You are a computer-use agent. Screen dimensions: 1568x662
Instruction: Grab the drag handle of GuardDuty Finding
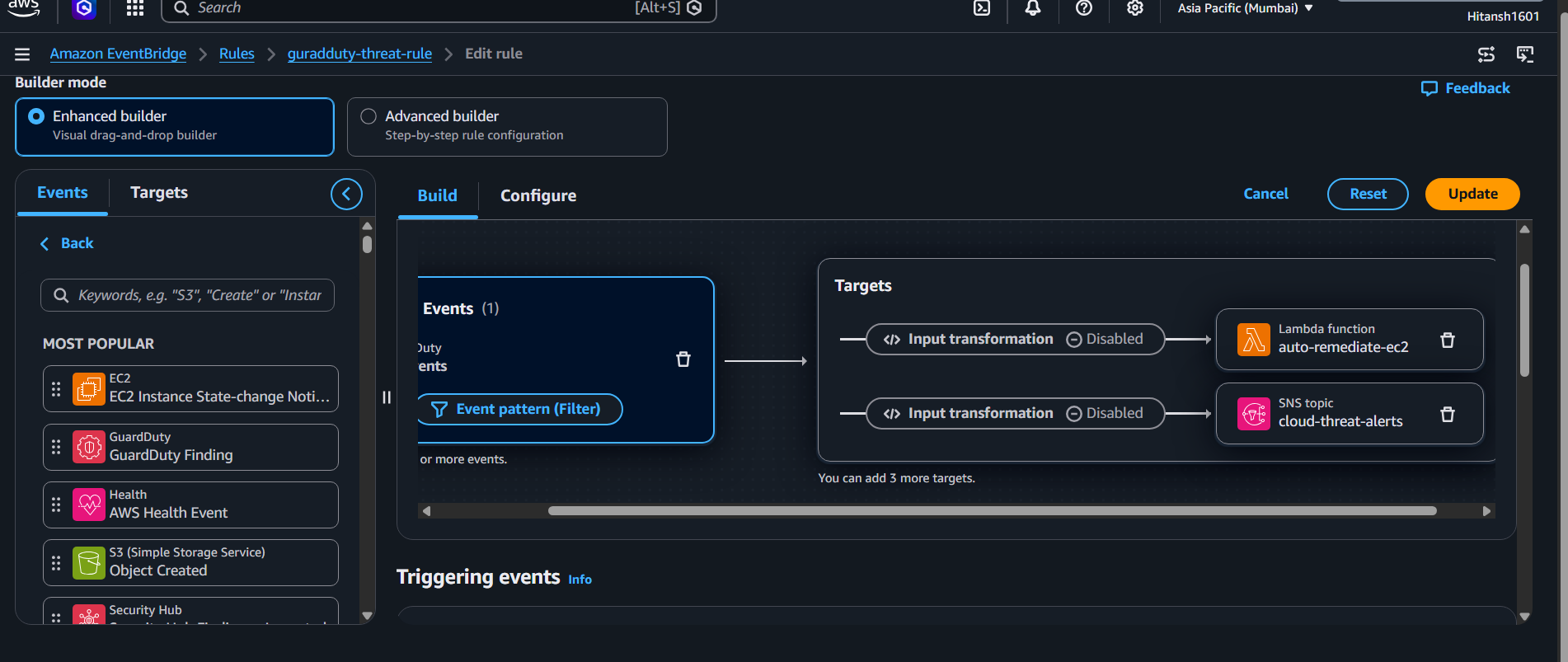pos(56,447)
